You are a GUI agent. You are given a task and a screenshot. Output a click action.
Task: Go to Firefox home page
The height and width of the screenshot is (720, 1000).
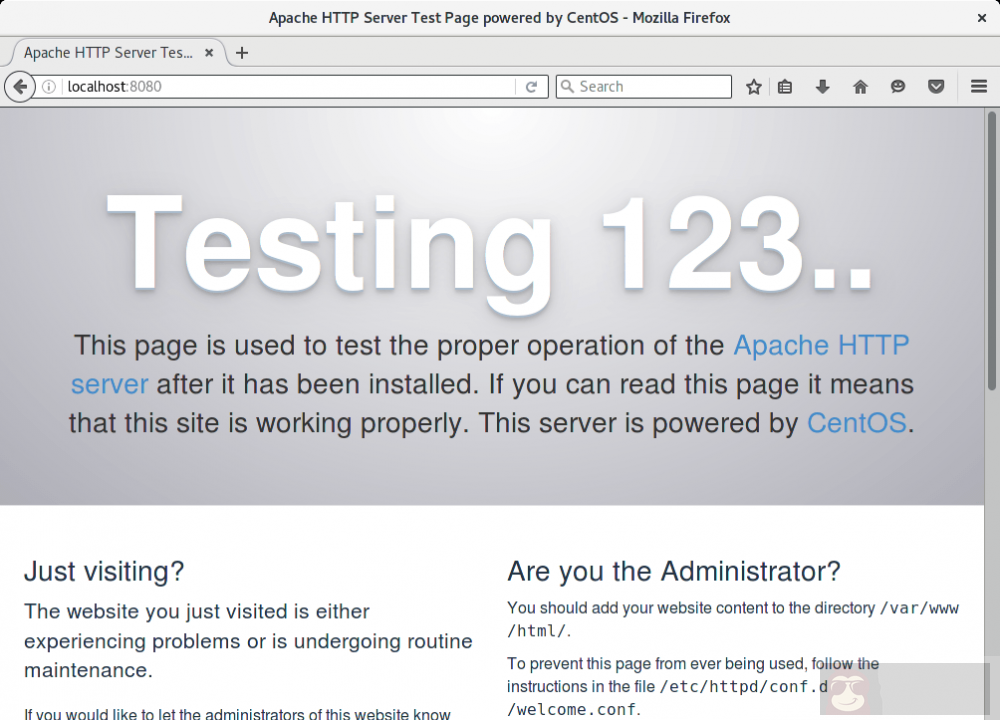pos(860,87)
